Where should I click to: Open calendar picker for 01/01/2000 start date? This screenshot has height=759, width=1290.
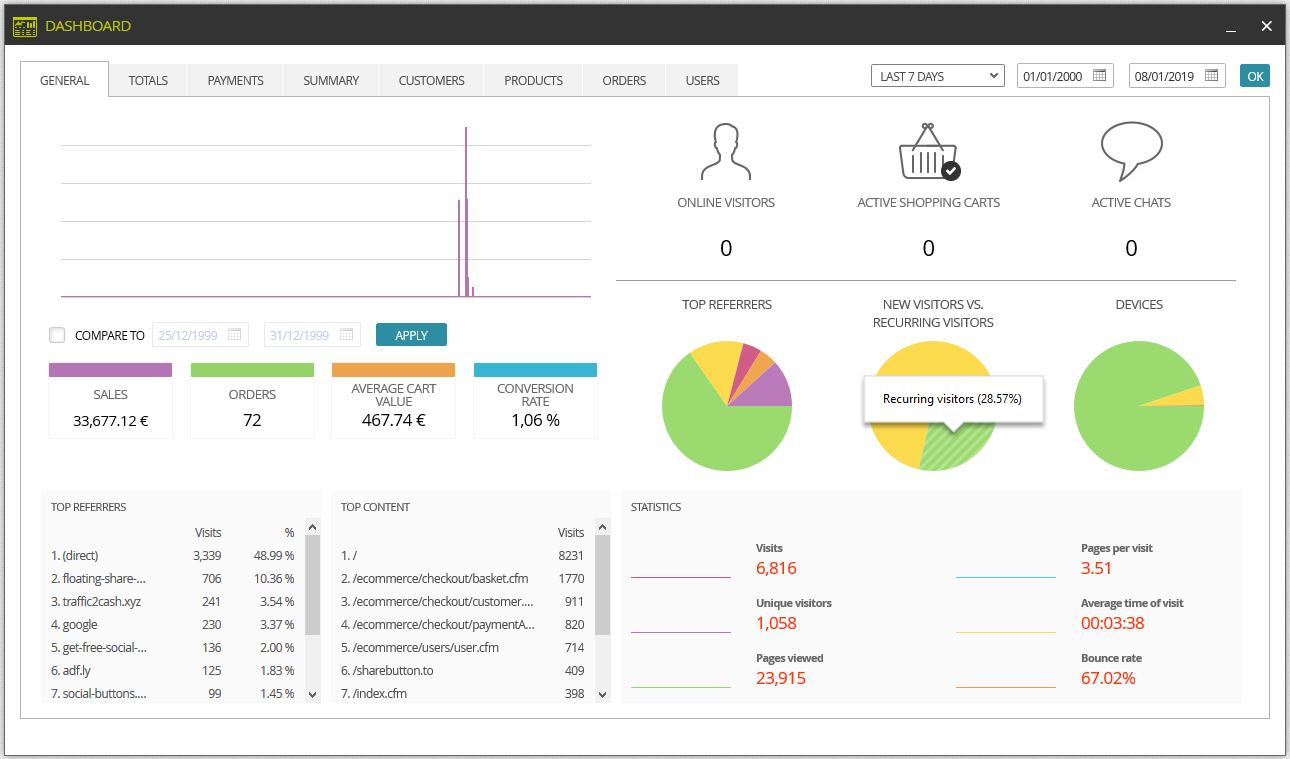(1100, 76)
